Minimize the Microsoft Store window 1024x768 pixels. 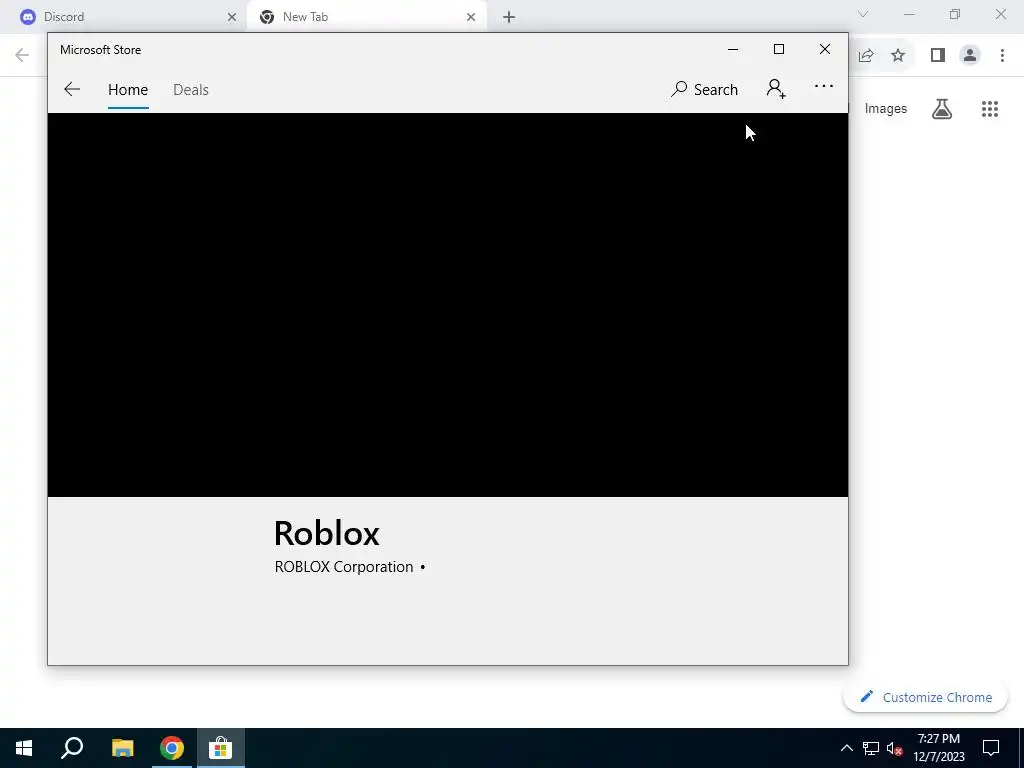tap(733, 50)
